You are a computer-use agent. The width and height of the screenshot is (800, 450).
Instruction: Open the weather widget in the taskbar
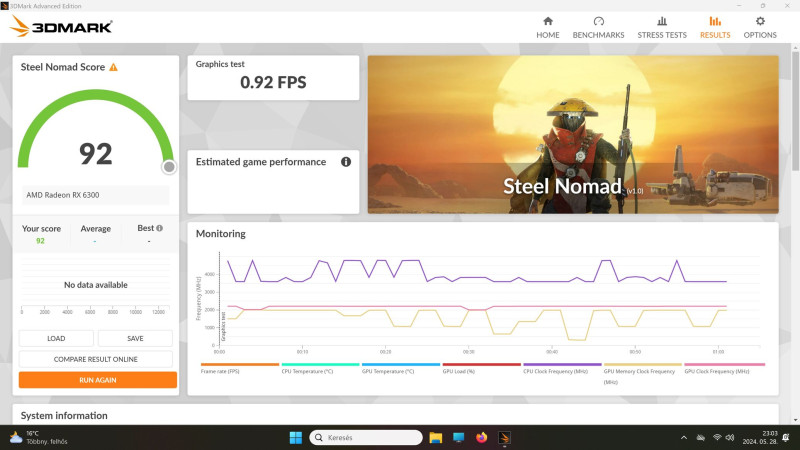[x=38, y=437]
